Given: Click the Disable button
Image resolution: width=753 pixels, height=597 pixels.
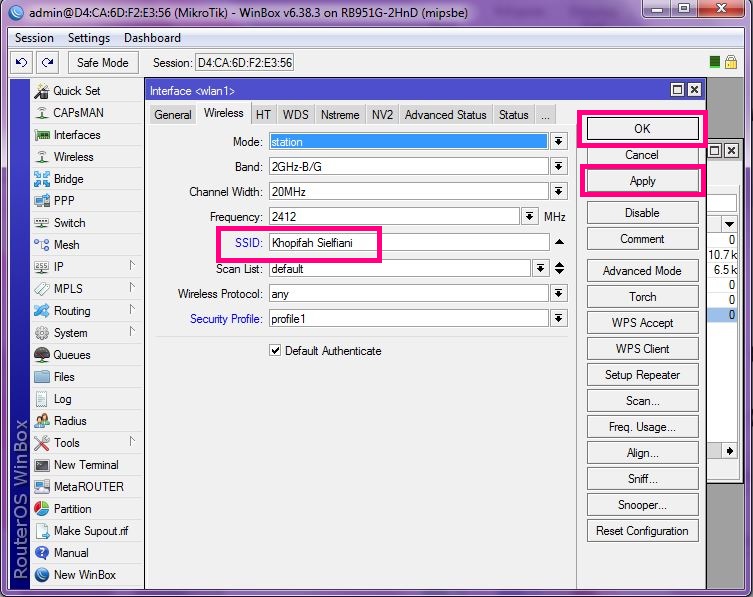Looking at the screenshot, I should [643, 213].
